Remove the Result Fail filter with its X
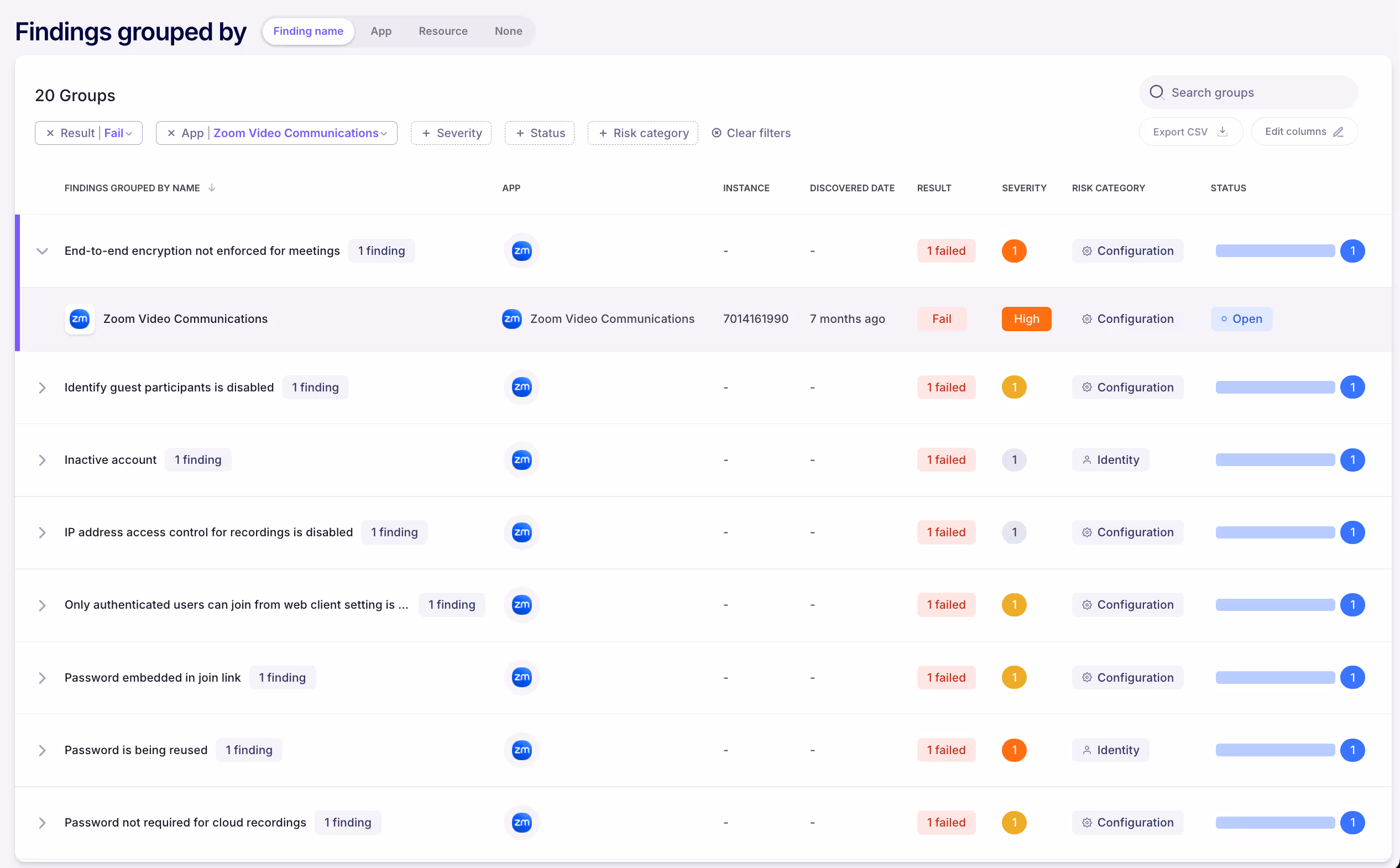 (x=50, y=133)
